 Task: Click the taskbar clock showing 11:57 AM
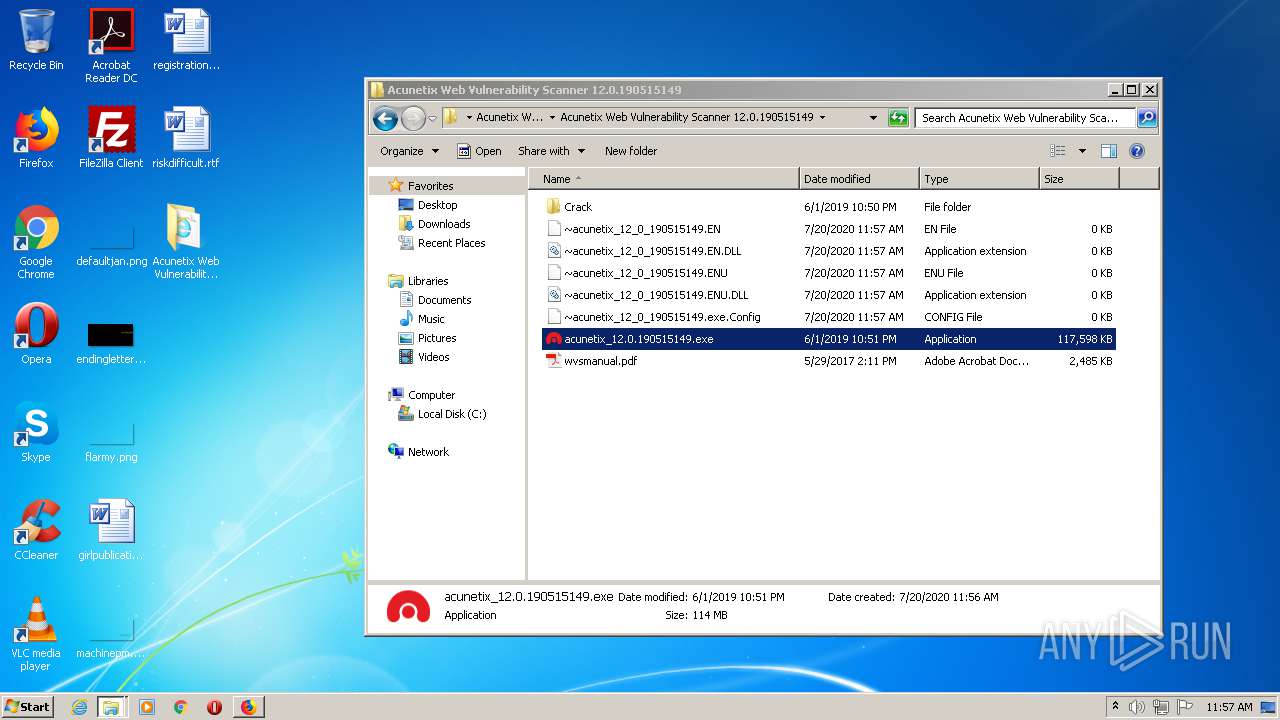coord(1229,707)
